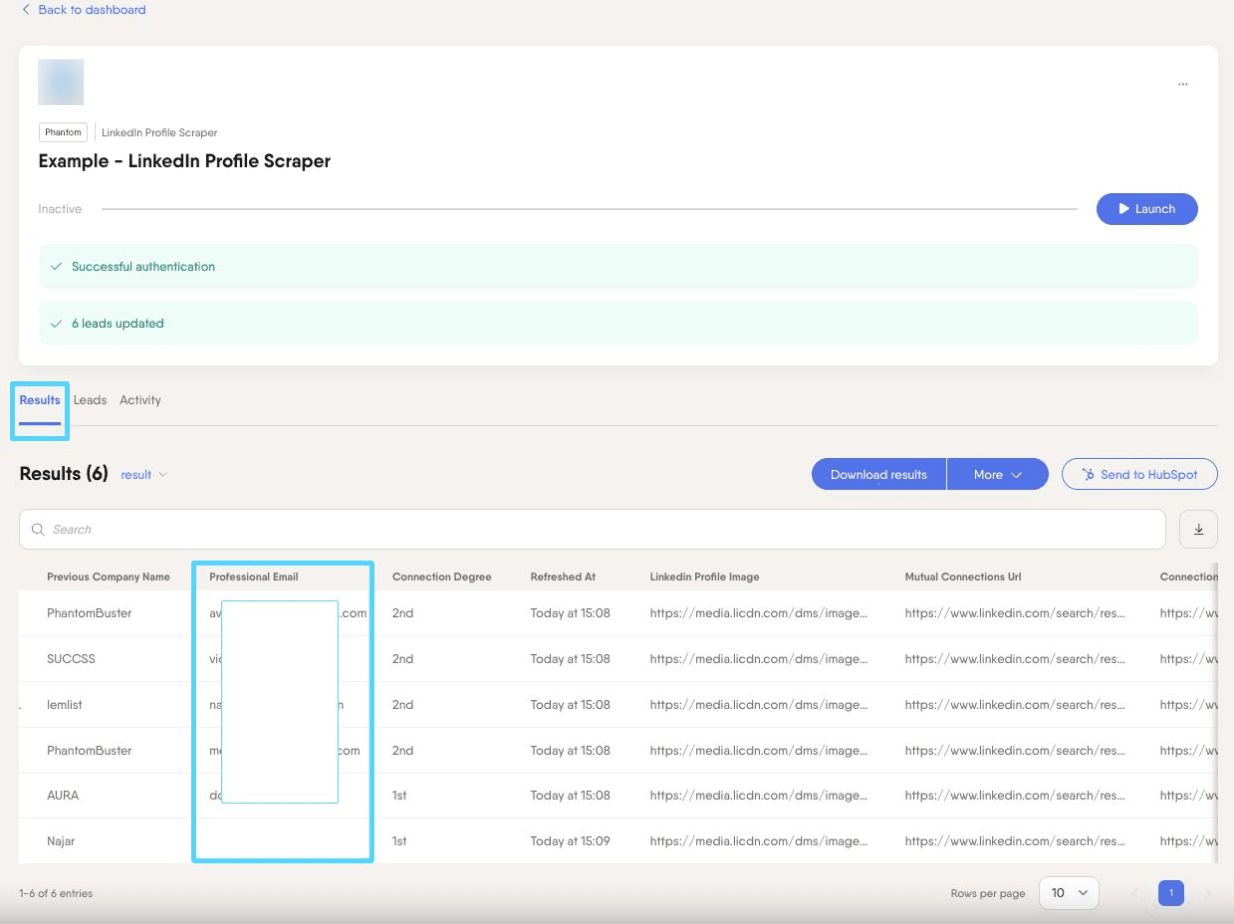
Task: Switch to the Activity tab
Action: click(x=140, y=400)
